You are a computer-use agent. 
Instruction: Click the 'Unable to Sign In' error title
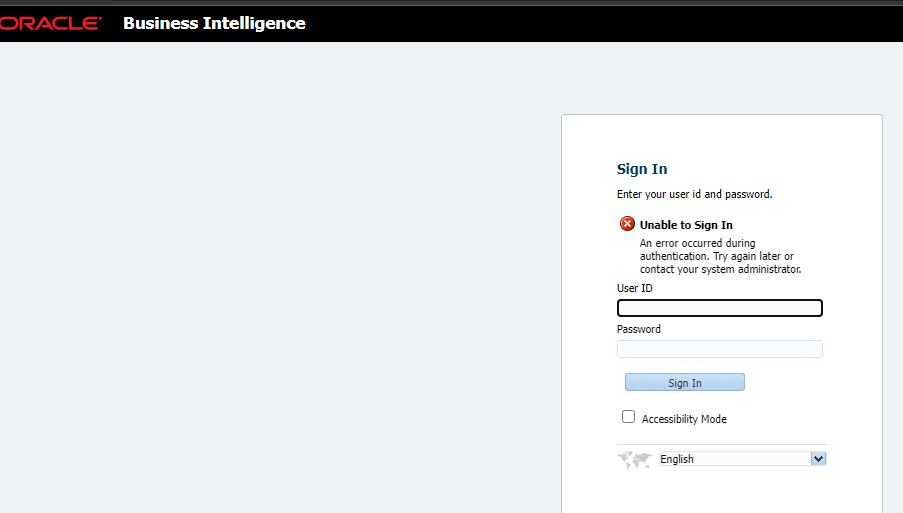coord(686,225)
